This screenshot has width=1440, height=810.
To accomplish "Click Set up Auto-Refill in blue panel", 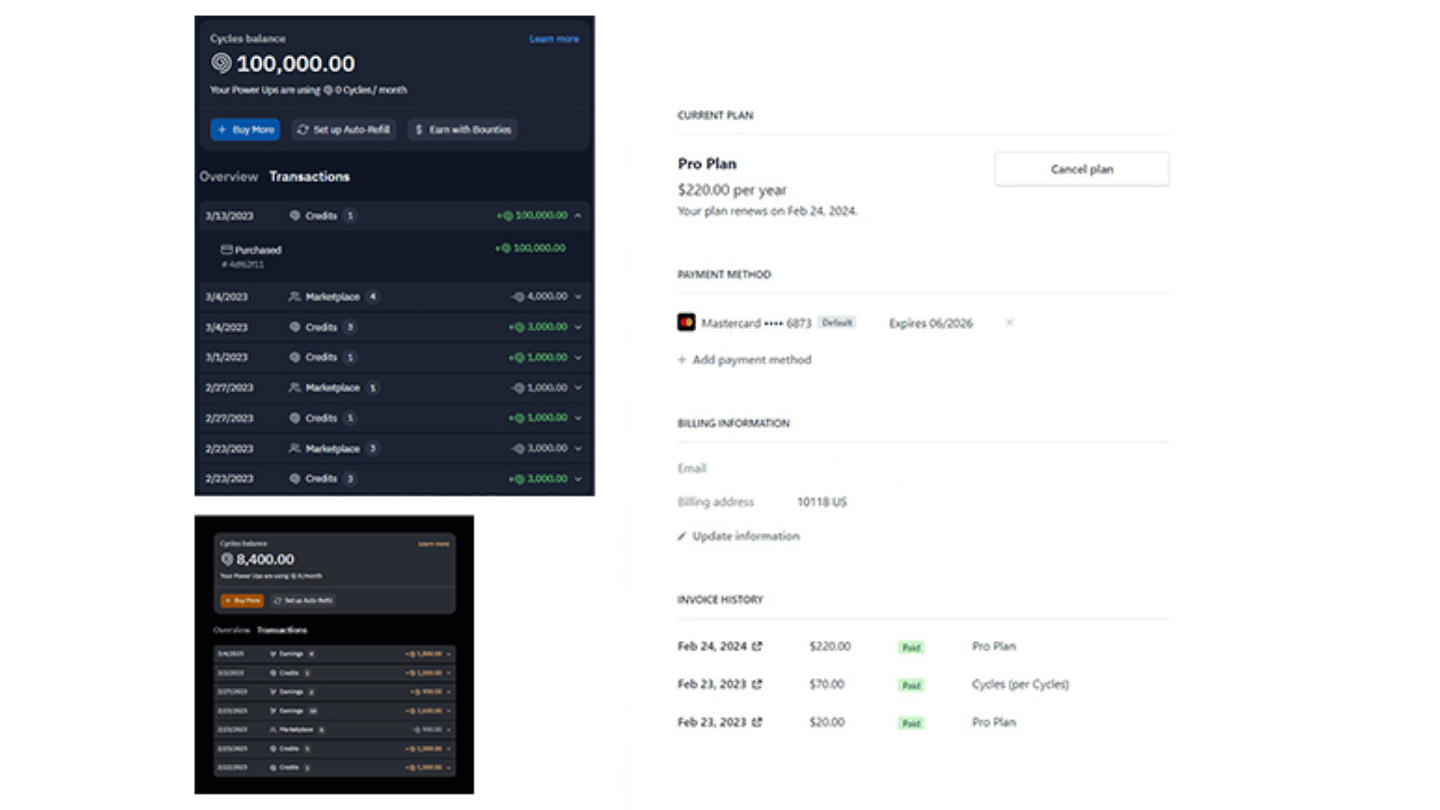I will [344, 130].
